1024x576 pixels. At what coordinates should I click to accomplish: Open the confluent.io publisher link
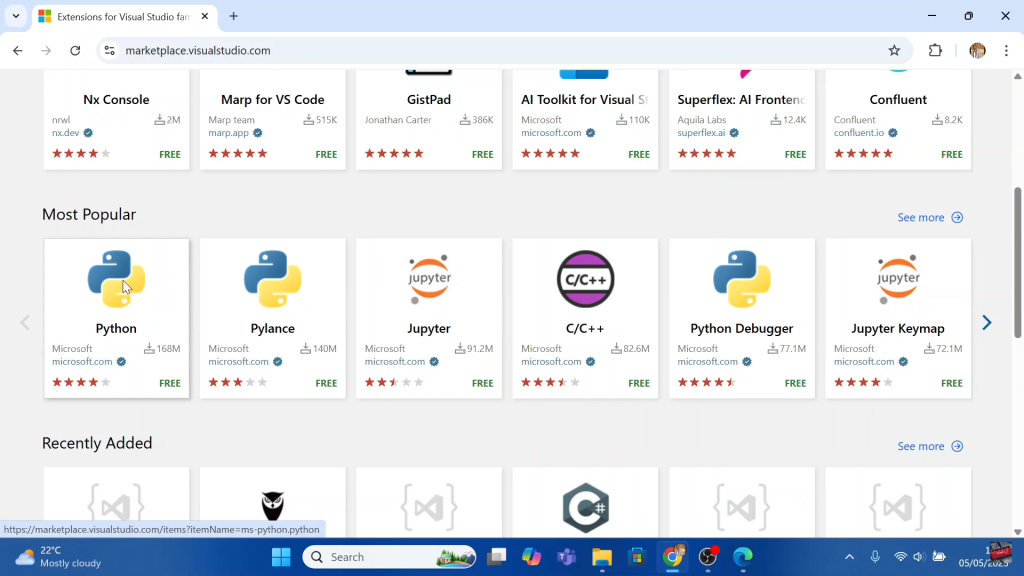[859, 133]
